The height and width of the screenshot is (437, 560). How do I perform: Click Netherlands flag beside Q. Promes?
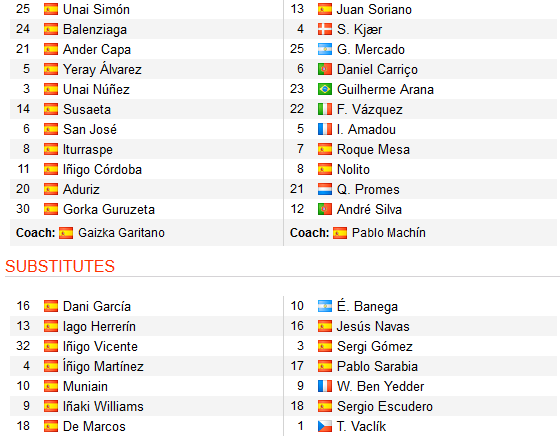coord(325,189)
